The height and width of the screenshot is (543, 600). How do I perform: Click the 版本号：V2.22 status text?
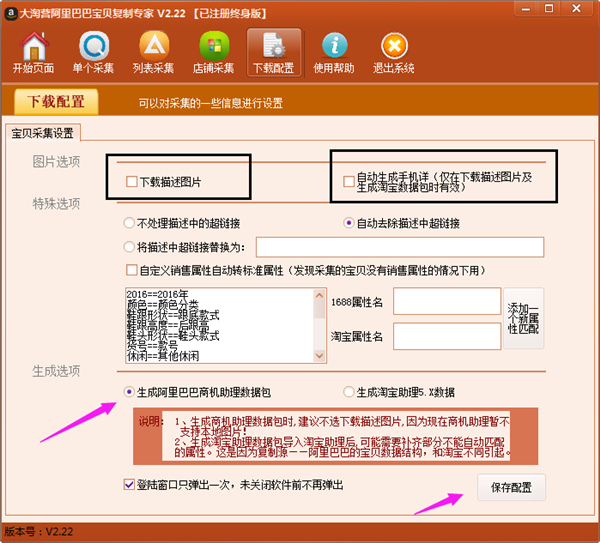[x=39, y=532]
